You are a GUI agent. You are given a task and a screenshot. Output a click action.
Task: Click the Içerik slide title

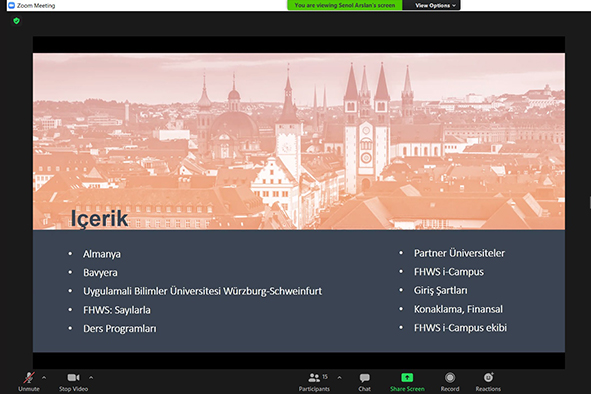click(100, 218)
